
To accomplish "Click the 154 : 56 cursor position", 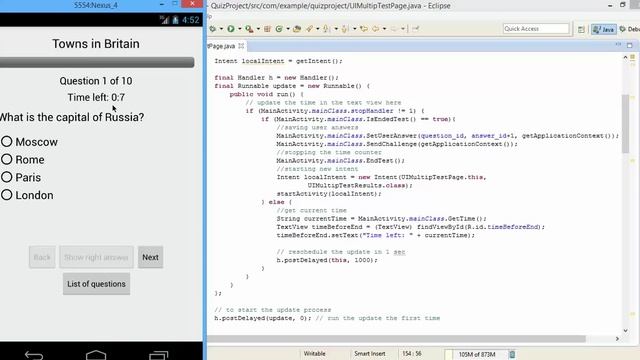I will coord(412,354).
